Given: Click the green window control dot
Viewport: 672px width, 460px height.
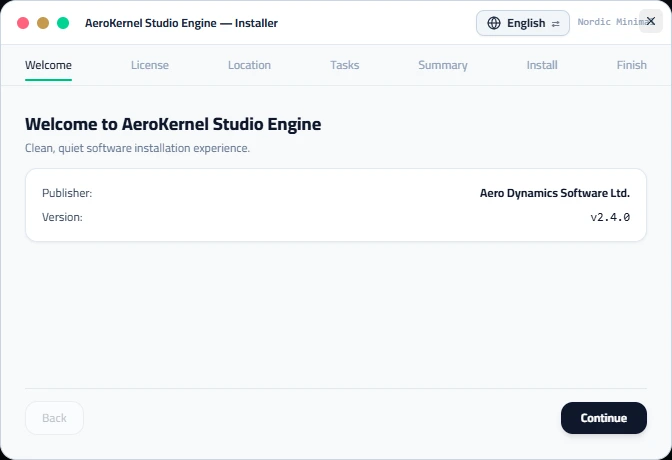Looking at the screenshot, I should (x=63, y=23).
